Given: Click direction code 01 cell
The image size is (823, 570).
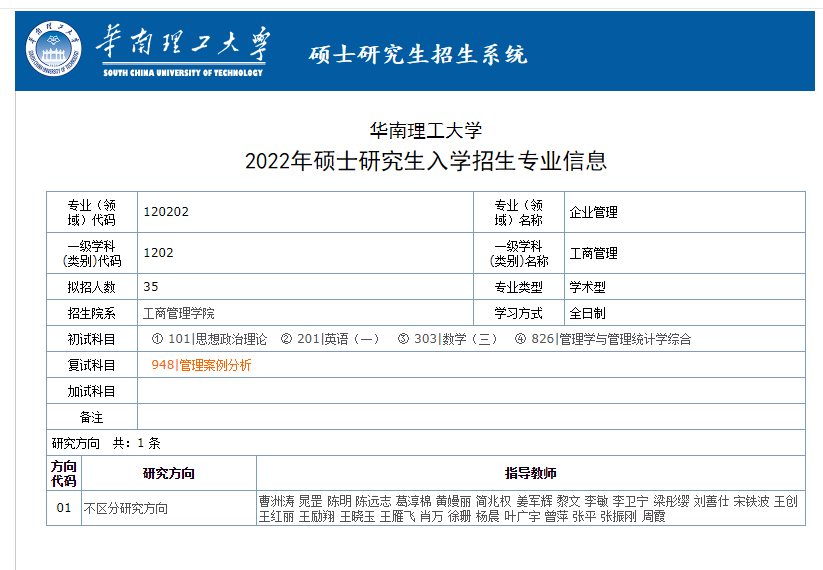Looking at the screenshot, I should (x=64, y=508).
